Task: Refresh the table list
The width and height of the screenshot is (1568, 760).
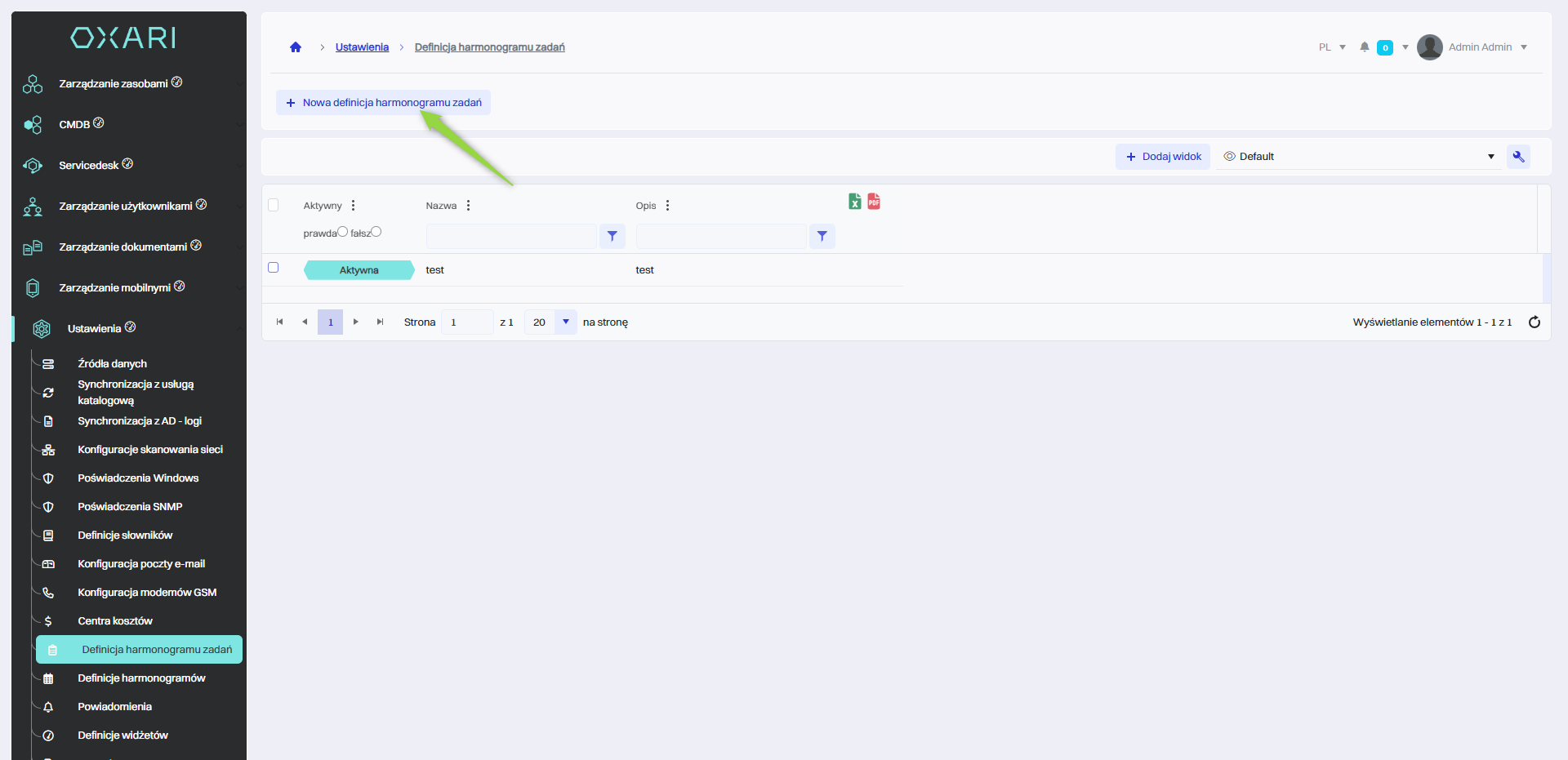Action: point(1534,322)
